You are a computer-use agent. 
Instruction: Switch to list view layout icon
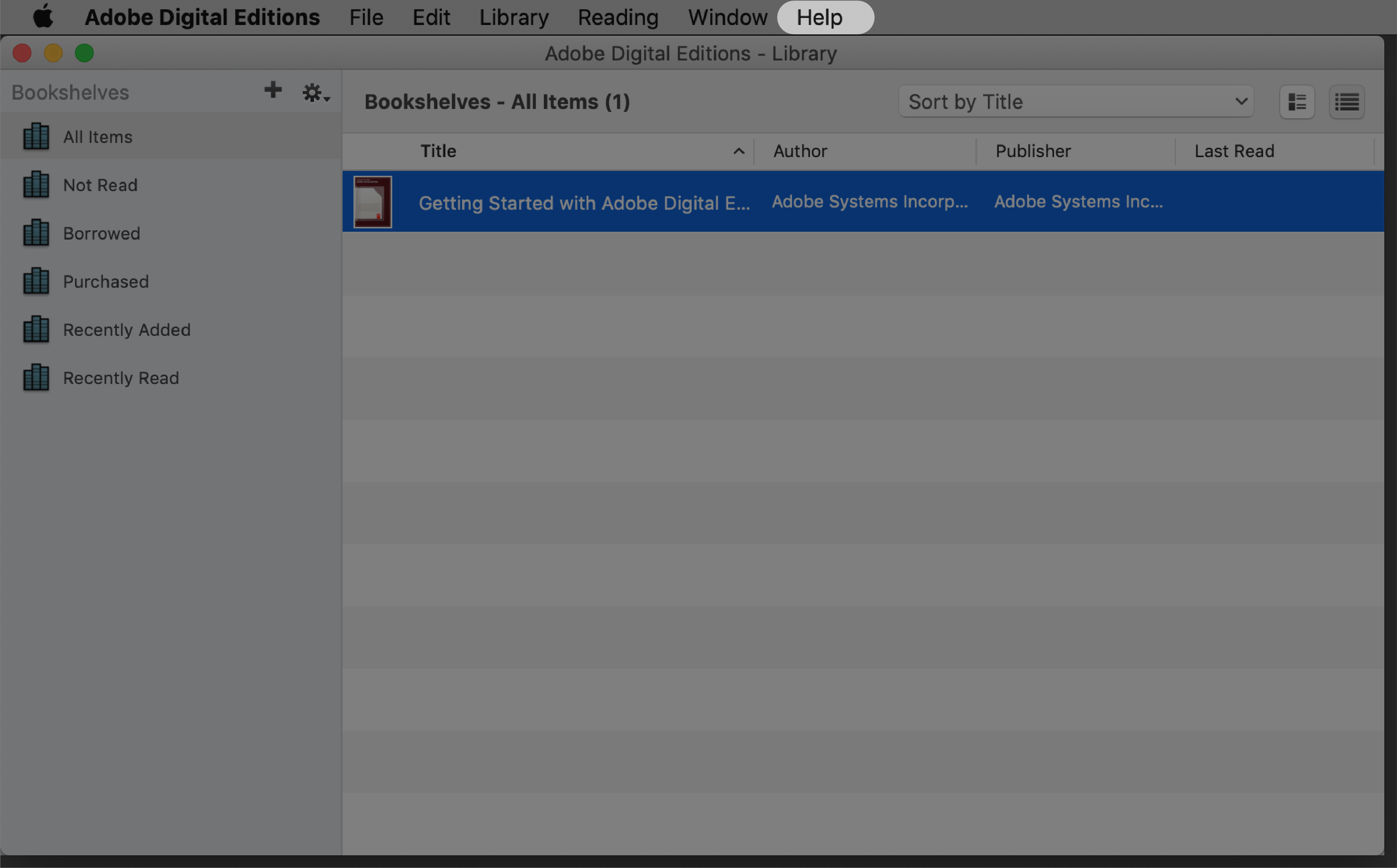(x=1348, y=102)
